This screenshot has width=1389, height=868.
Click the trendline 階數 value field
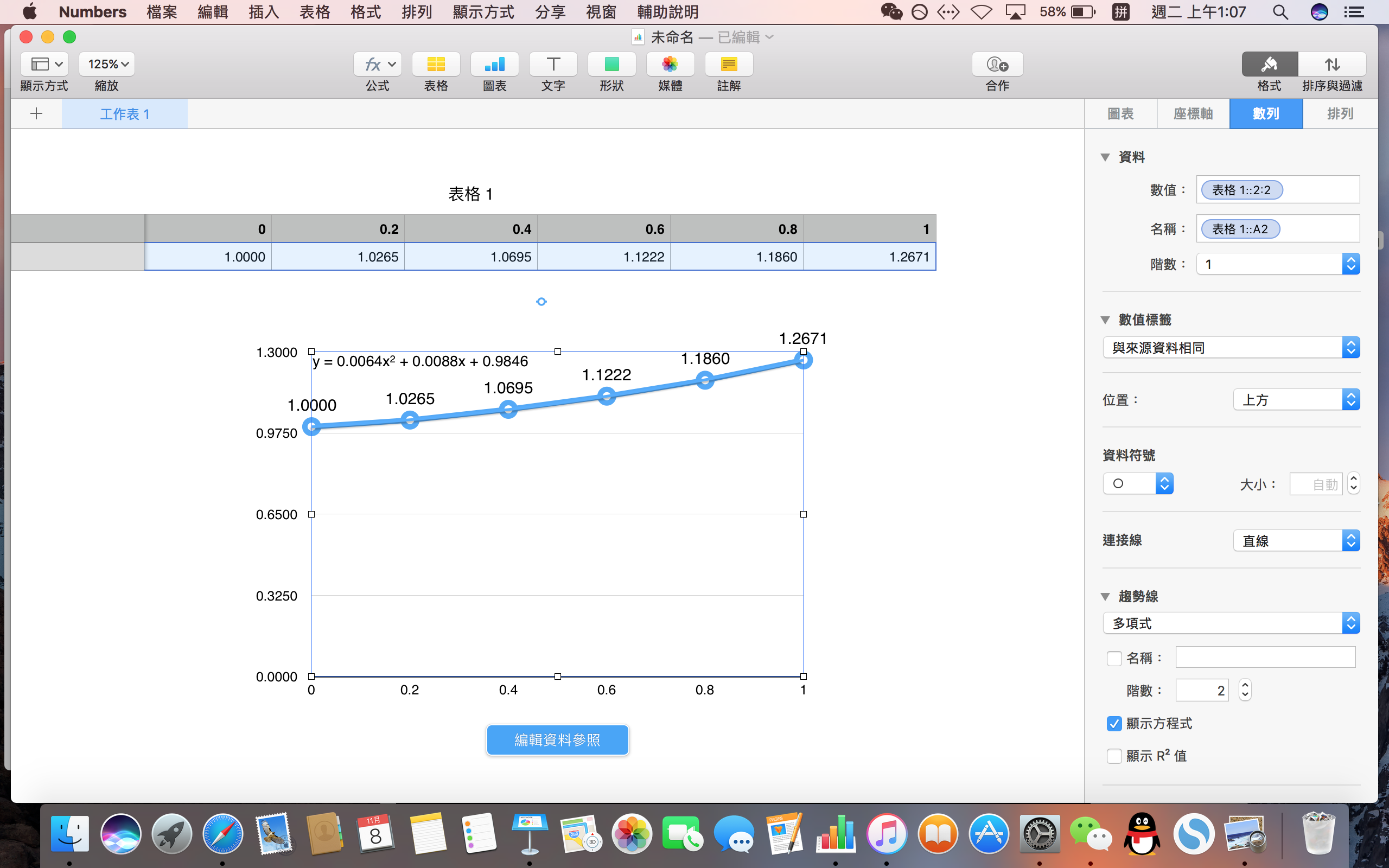click(x=1201, y=690)
